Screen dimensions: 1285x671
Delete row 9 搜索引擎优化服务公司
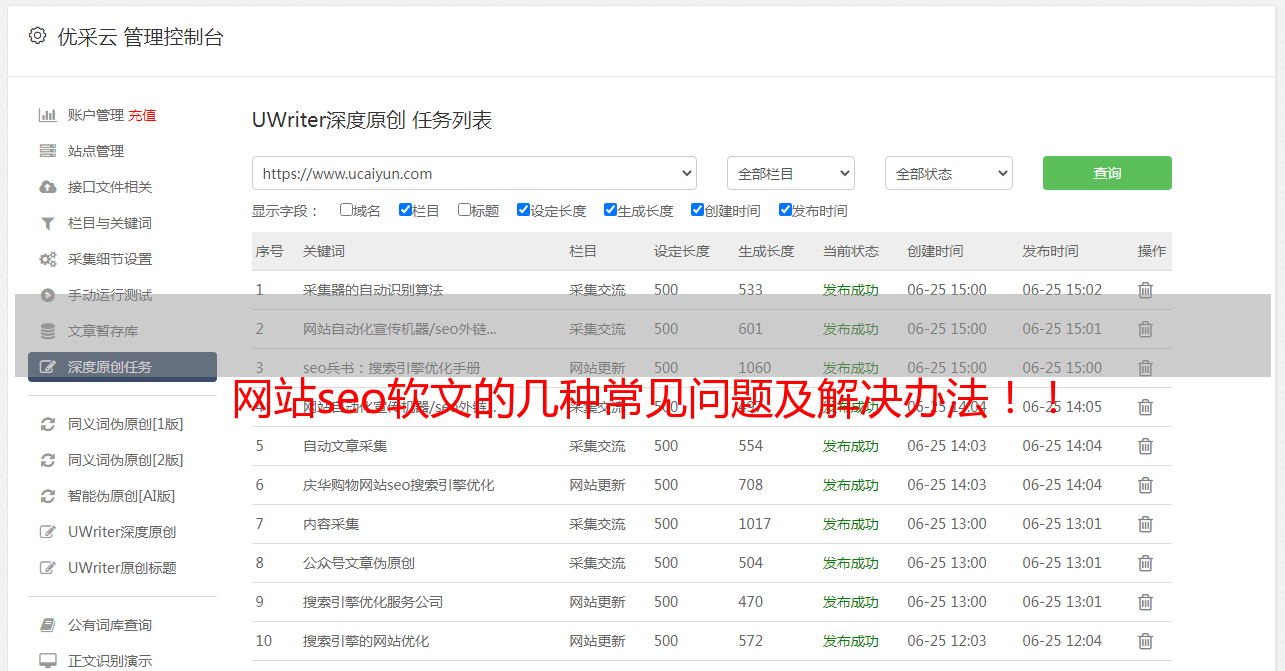(x=1146, y=602)
